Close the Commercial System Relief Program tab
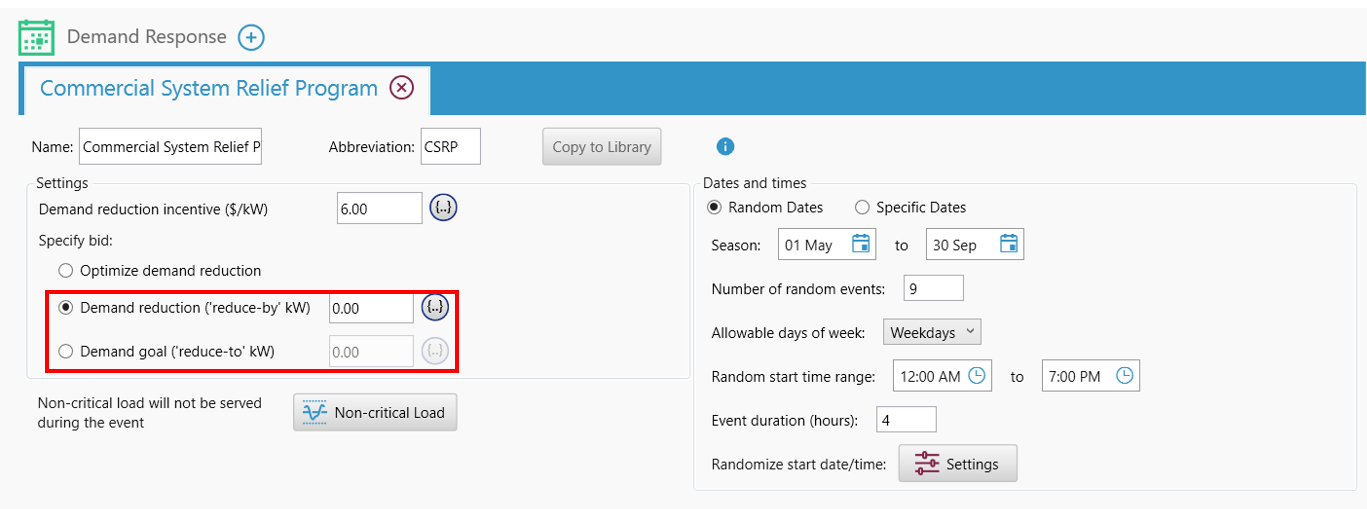The image size is (1367, 509). coord(401,88)
